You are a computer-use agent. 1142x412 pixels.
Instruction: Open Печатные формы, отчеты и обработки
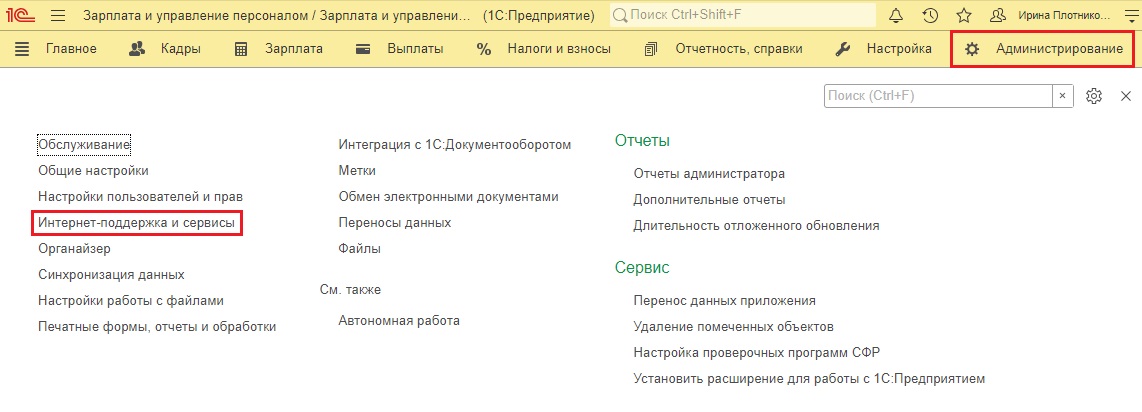[157, 327]
